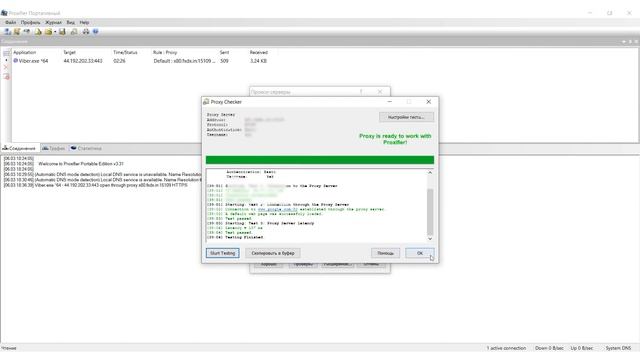
Task: Click the third toolbar icon, Name Resolution
Action: [x=27, y=31]
